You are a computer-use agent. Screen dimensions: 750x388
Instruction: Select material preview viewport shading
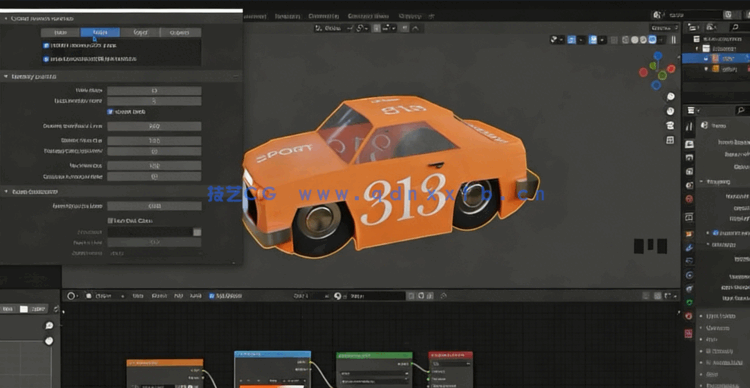644,40
